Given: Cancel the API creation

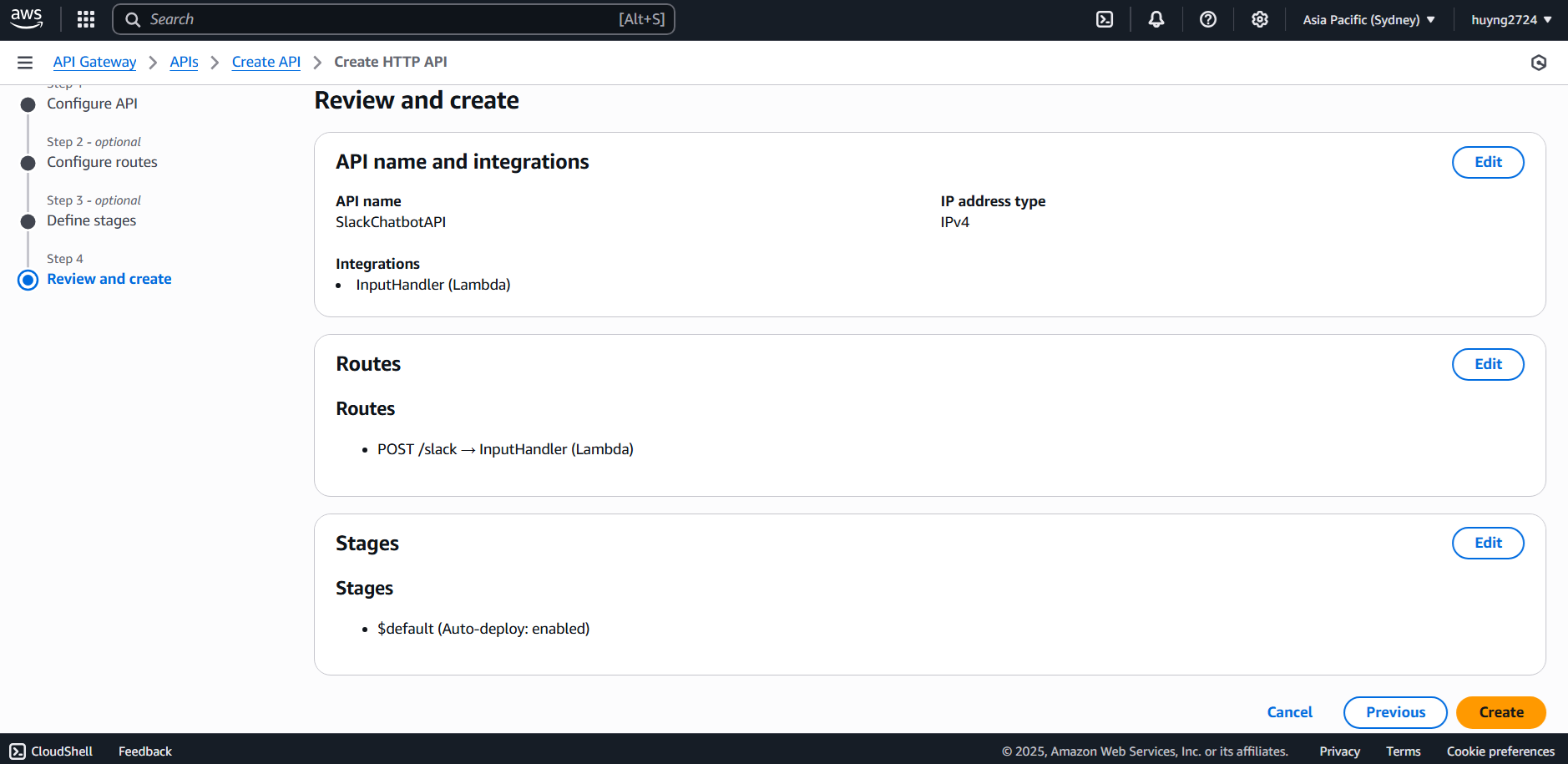Looking at the screenshot, I should pos(1289,712).
